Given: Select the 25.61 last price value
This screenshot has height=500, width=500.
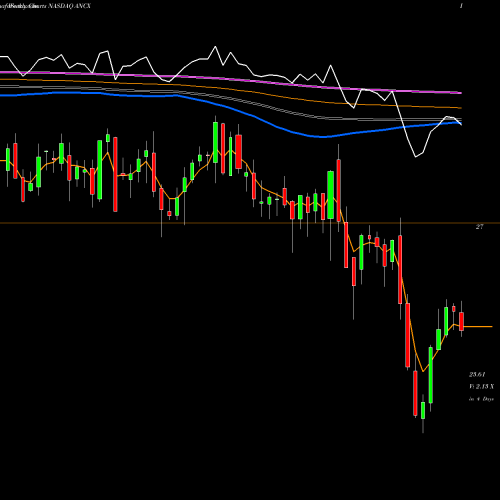Looking at the screenshot, I should point(477,375).
